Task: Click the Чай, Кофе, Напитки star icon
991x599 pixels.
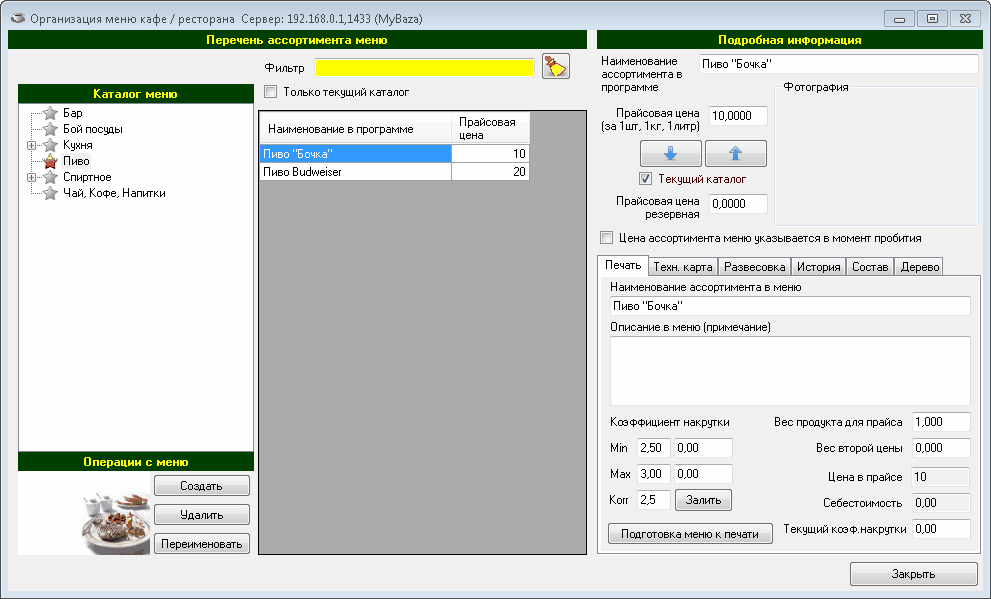Action: (x=50, y=193)
